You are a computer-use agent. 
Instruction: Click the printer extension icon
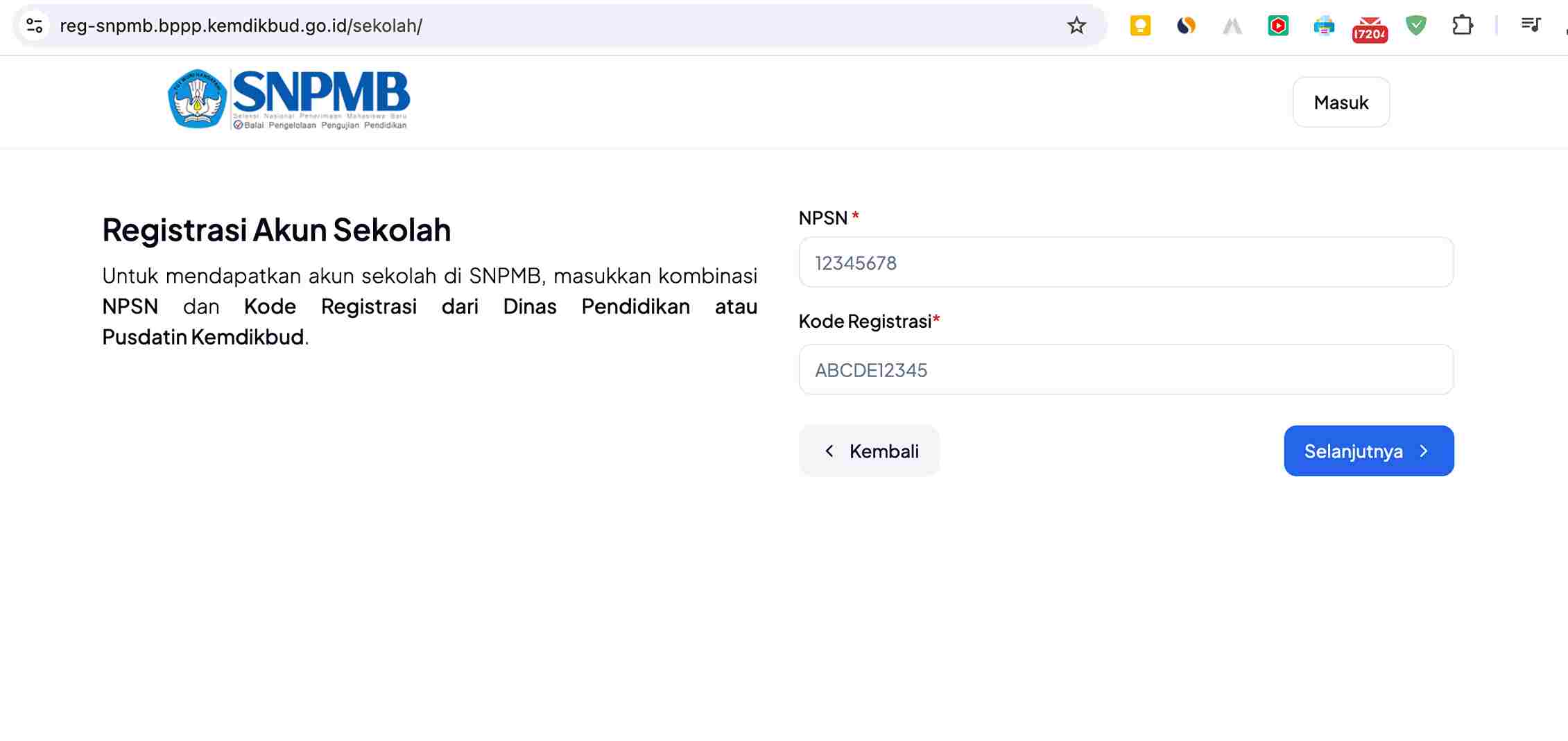tap(1323, 26)
